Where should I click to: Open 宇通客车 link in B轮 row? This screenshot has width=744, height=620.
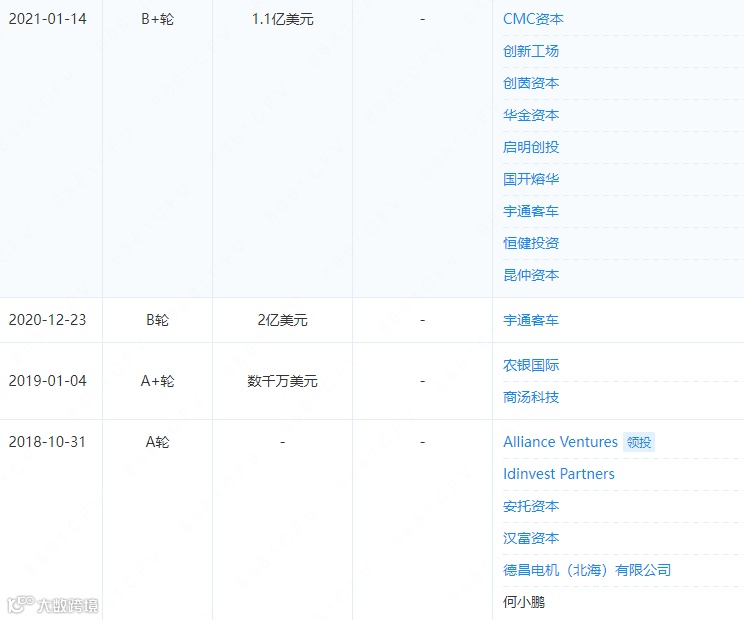(530, 320)
